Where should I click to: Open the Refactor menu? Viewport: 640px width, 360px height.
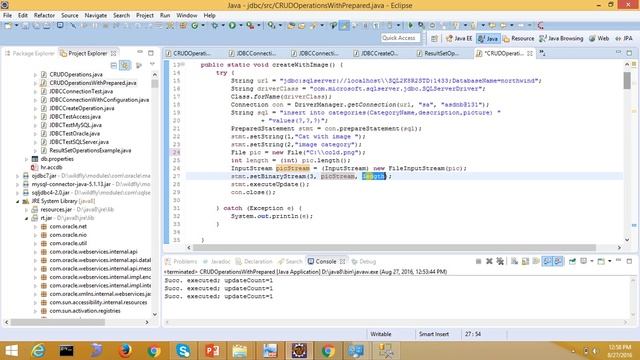[44, 15]
